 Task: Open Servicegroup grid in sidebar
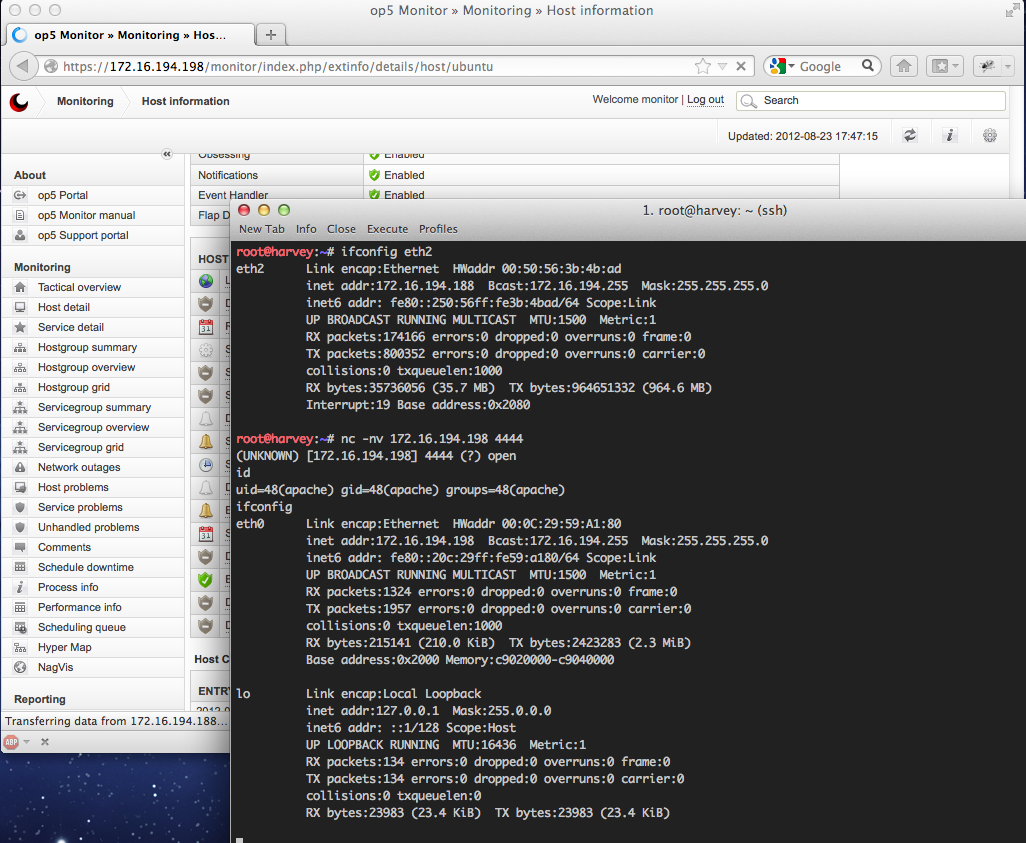80,448
